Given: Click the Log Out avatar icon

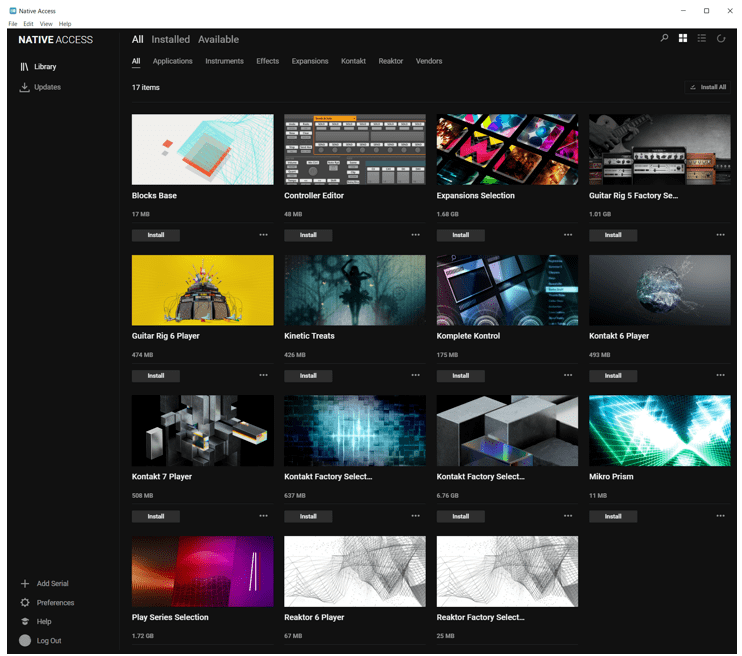Looking at the screenshot, I should click(x=25, y=640).
